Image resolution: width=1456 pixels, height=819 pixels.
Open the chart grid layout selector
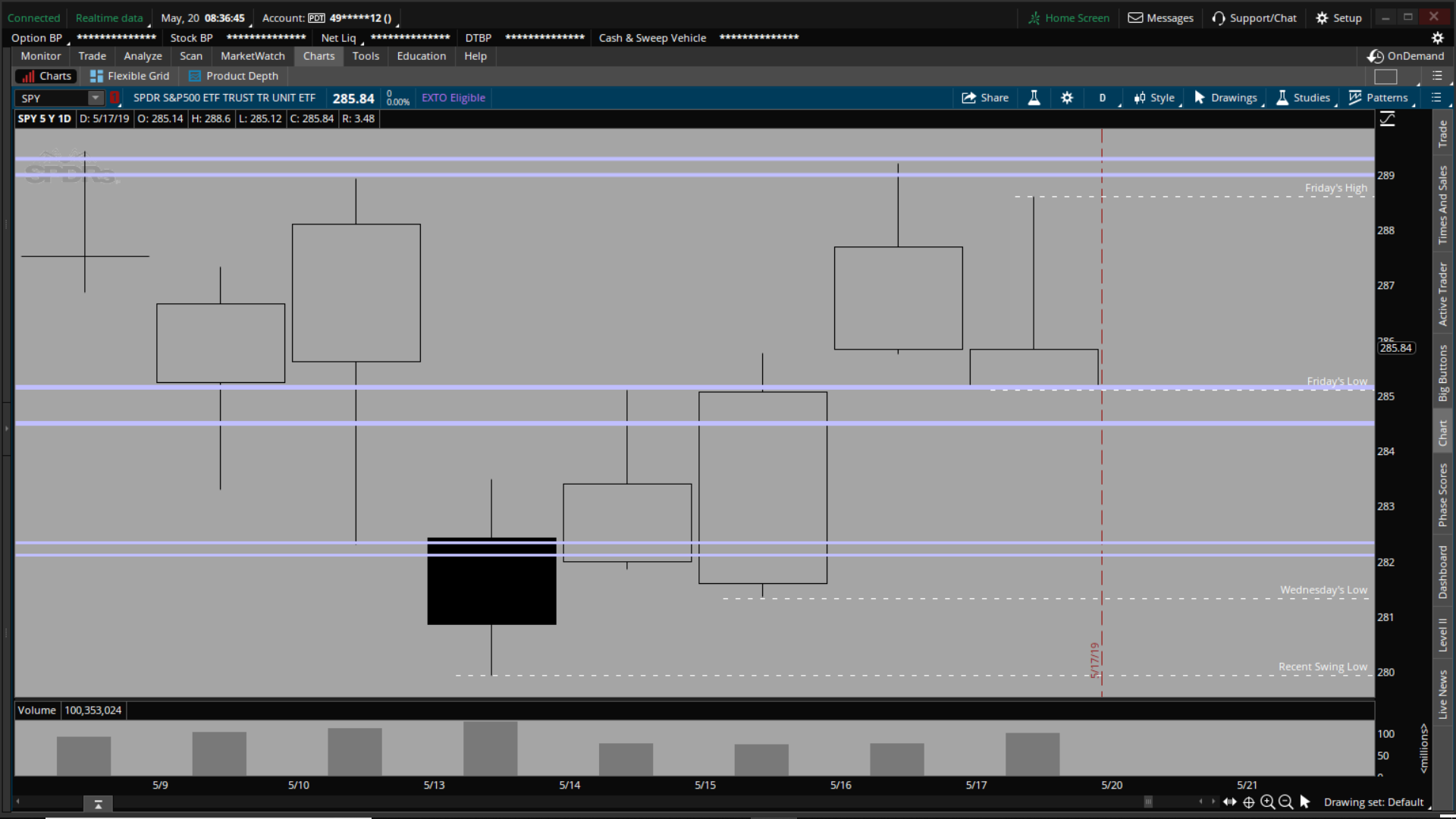tap(1385, 77)
